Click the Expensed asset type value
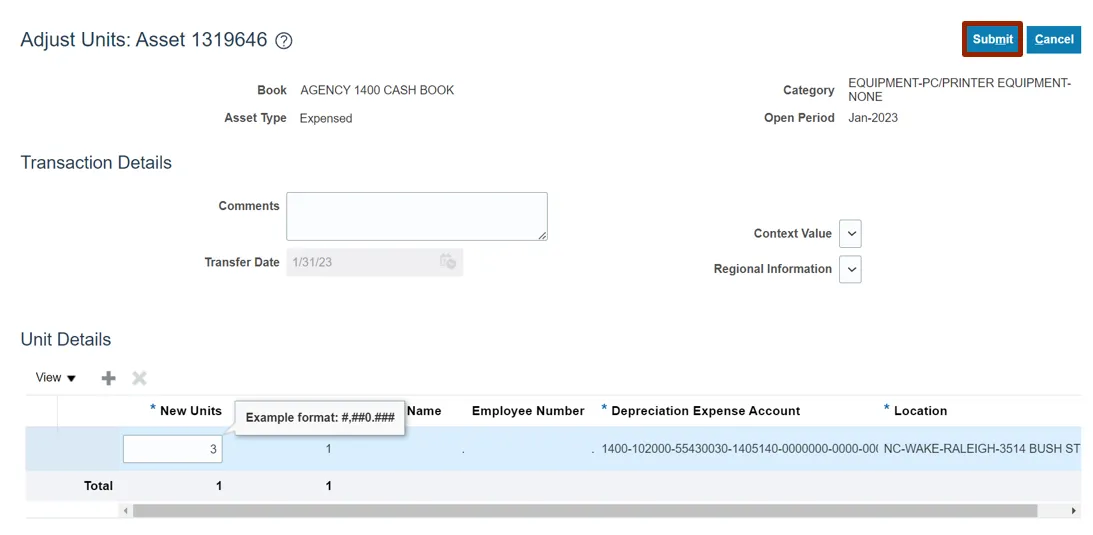1093x535 pixels. point(326,118)
